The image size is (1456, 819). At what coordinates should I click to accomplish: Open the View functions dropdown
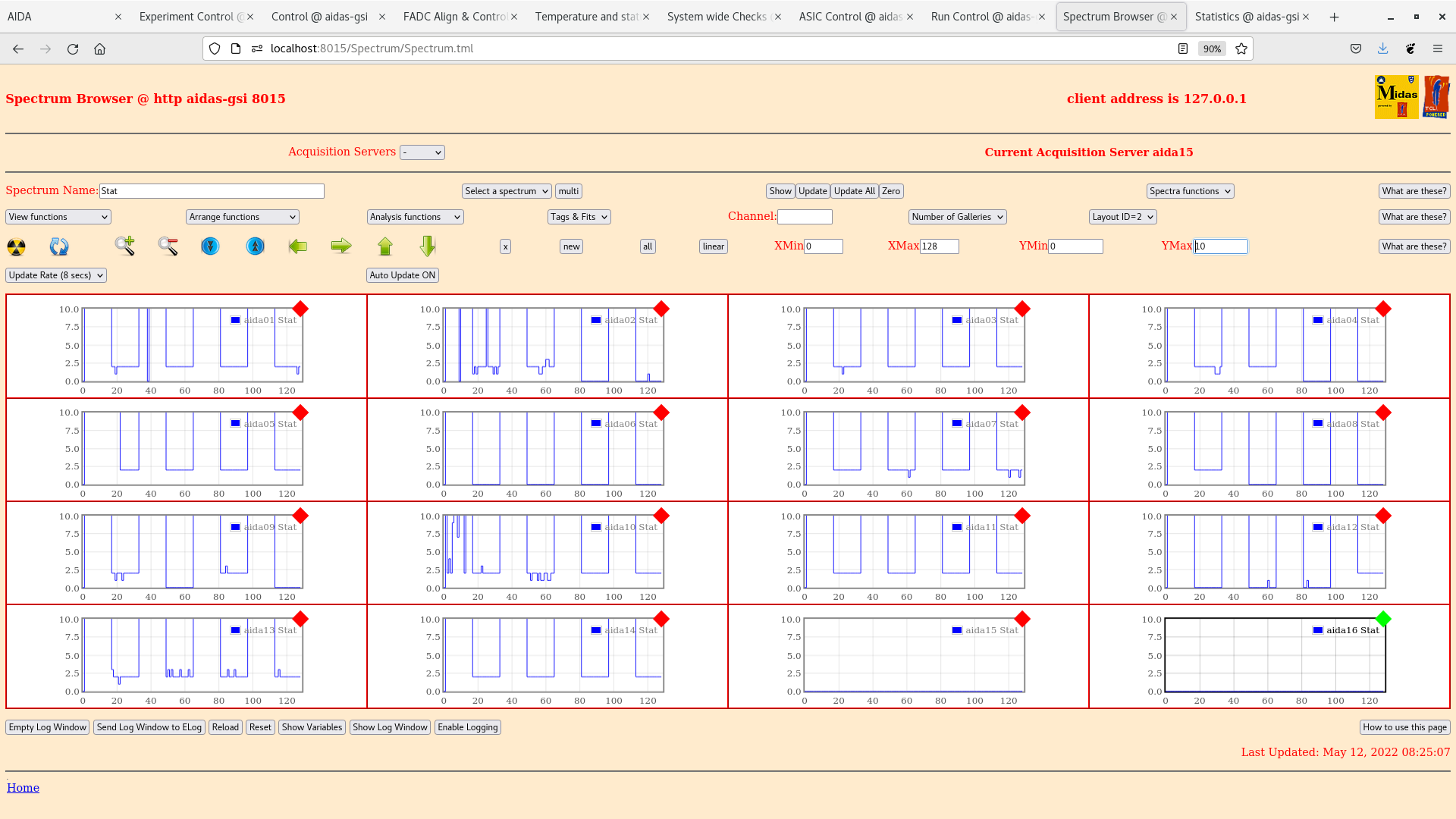point(58,217)
